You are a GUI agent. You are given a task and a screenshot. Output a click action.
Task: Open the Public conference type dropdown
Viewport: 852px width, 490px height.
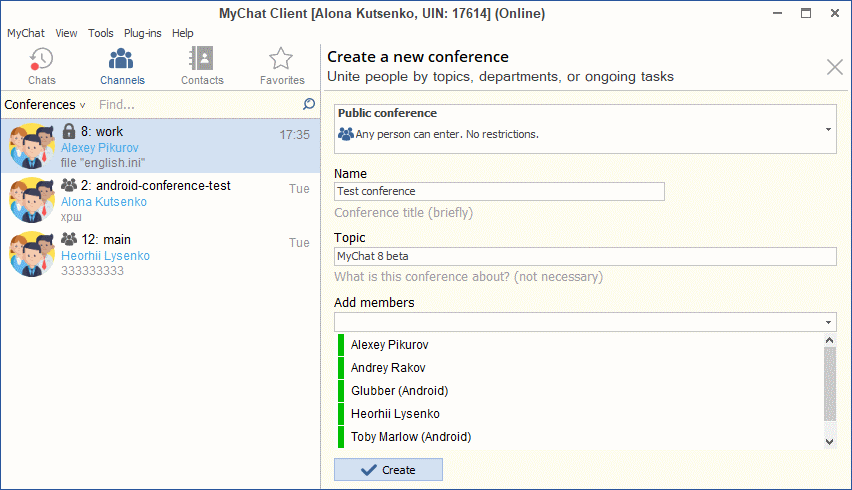[828, 129]
